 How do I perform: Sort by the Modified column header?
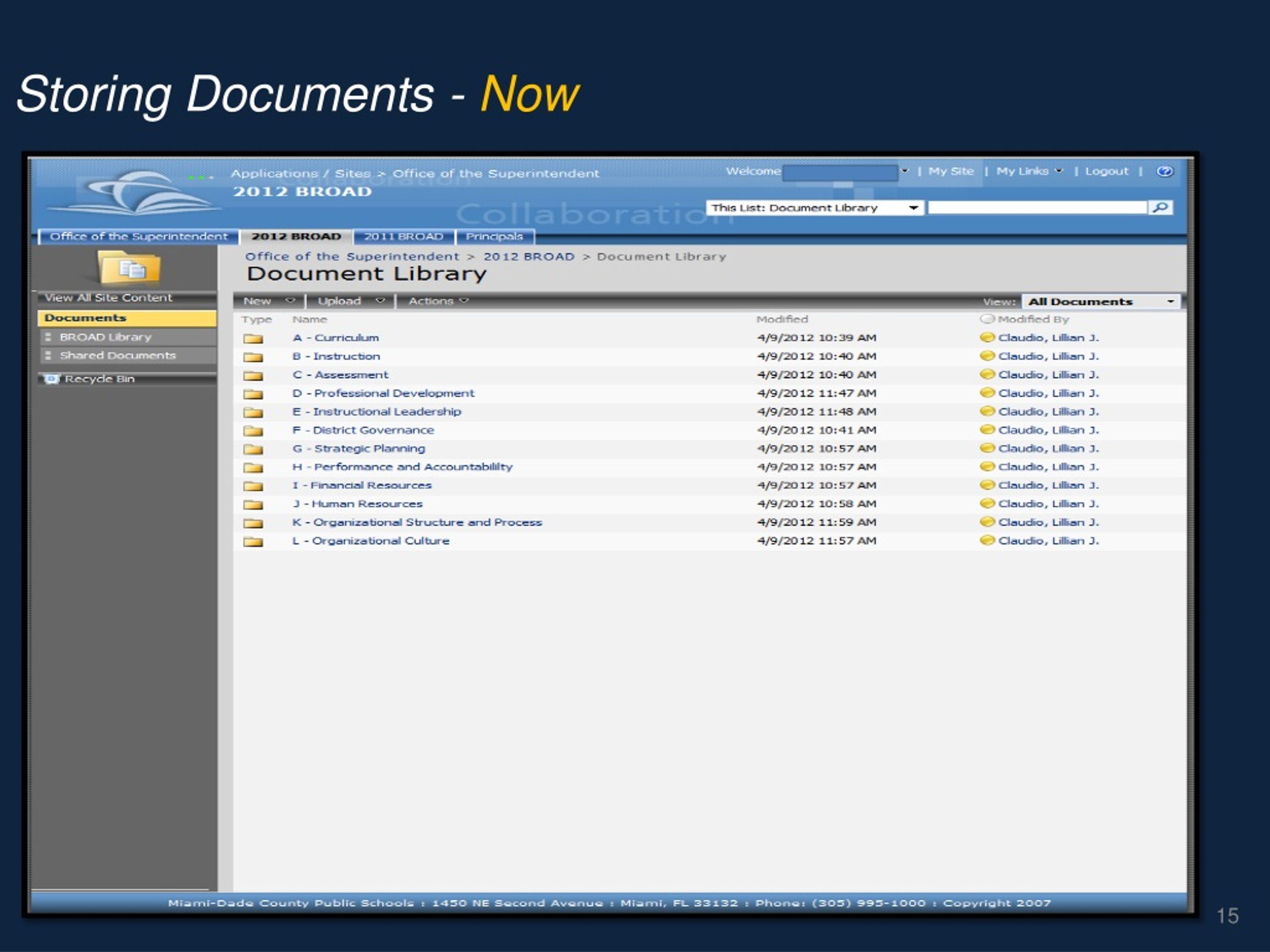coord(782,319)
